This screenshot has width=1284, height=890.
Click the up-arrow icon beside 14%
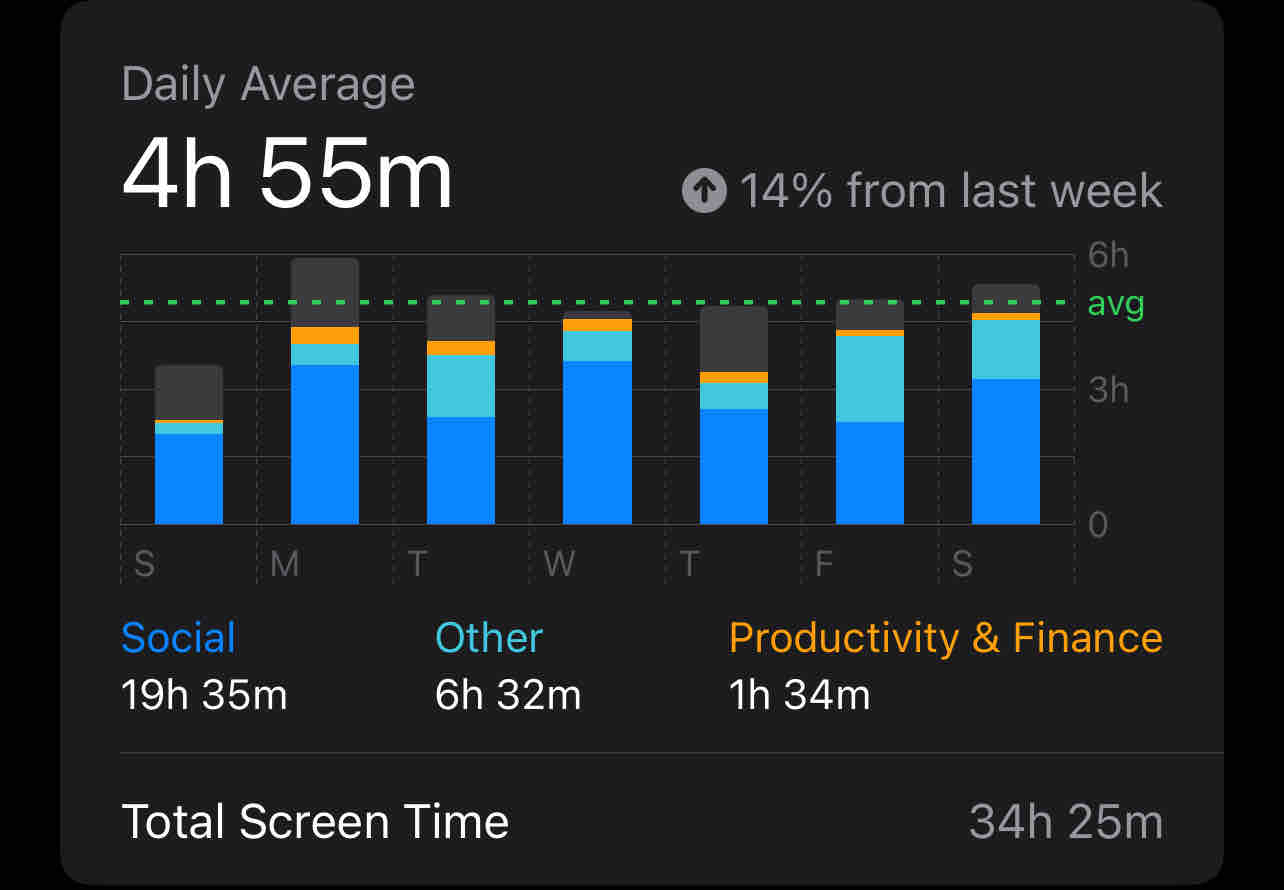tap(704, 191)
